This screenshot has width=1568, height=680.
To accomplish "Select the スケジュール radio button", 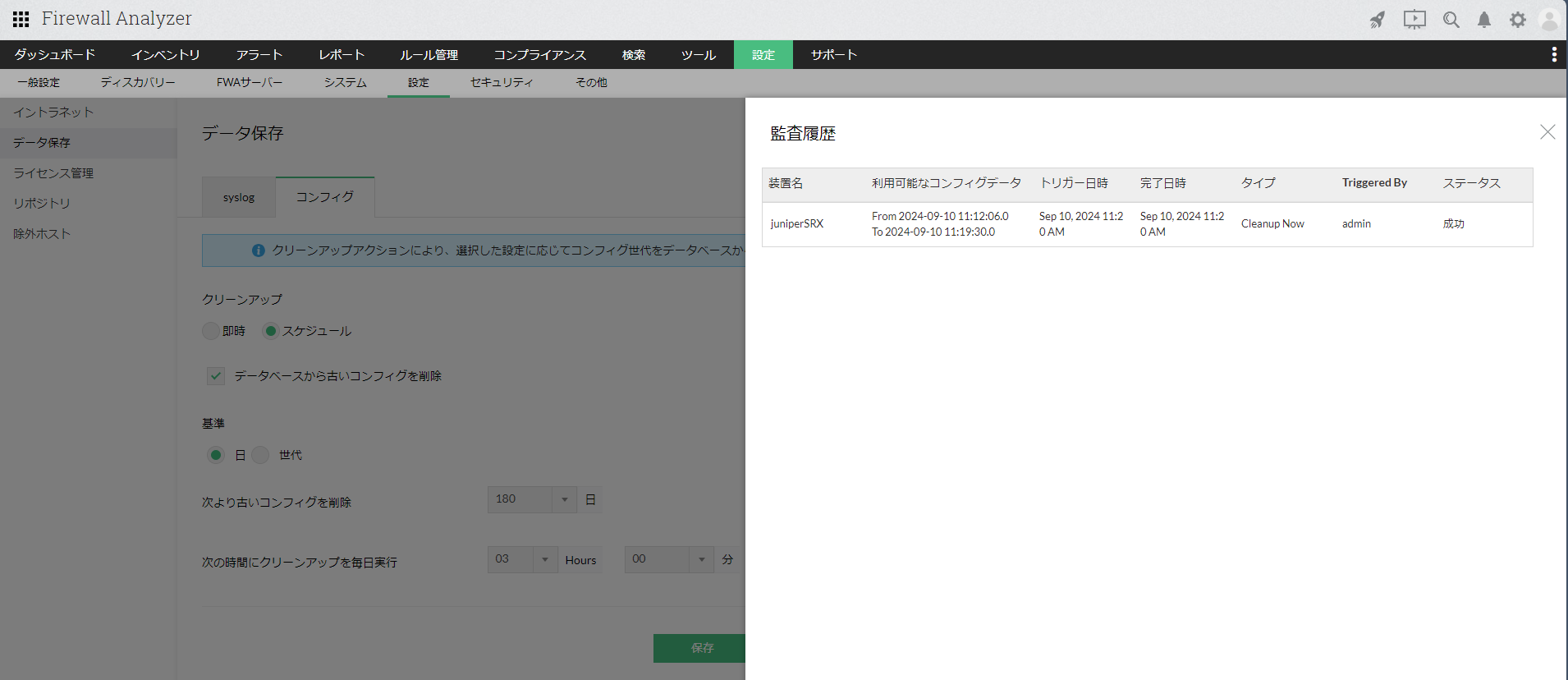I will pyautogui.click(x=270, y=331).
